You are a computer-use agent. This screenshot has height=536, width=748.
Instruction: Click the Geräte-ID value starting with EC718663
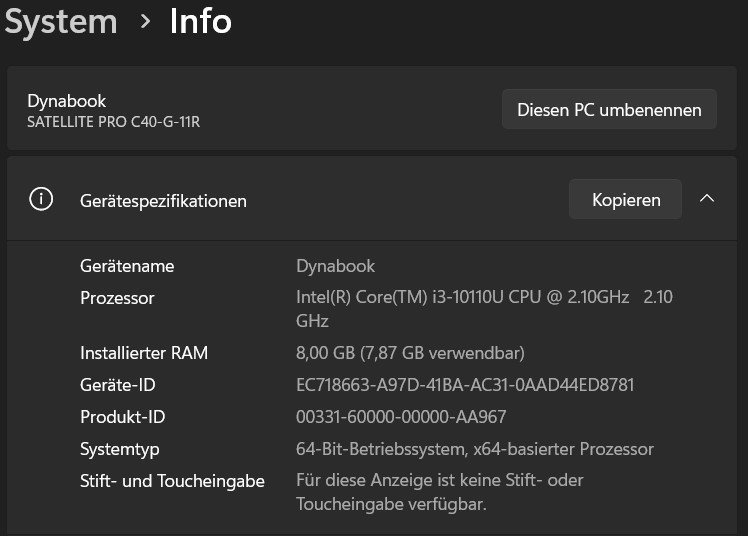(465, 385)
